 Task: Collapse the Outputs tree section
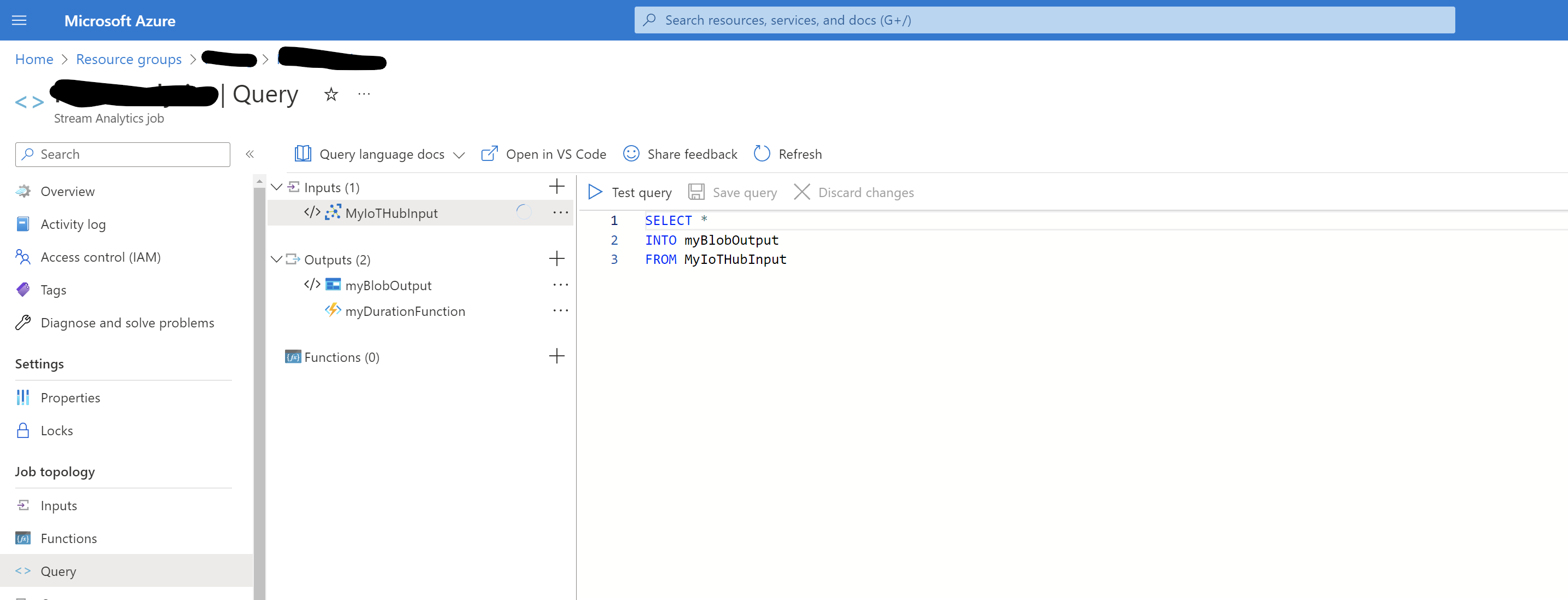276,259
